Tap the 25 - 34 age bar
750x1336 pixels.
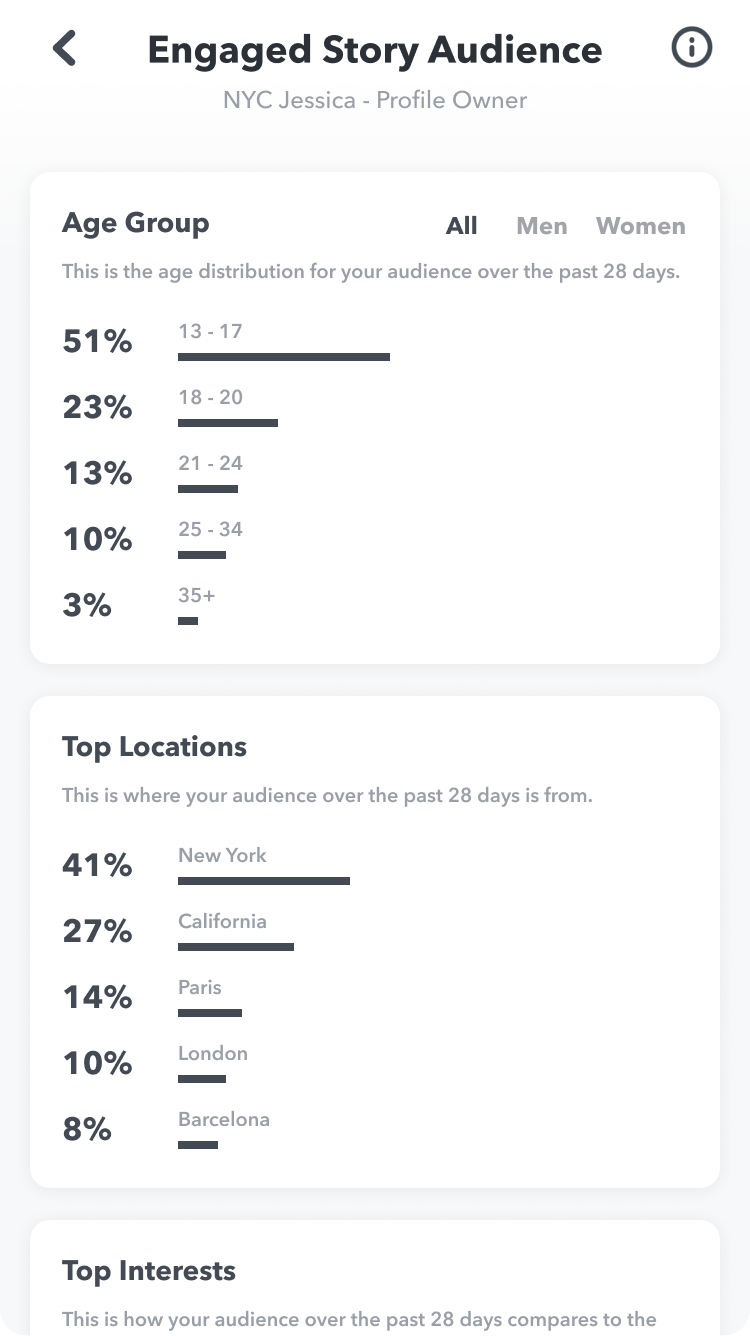202,555
